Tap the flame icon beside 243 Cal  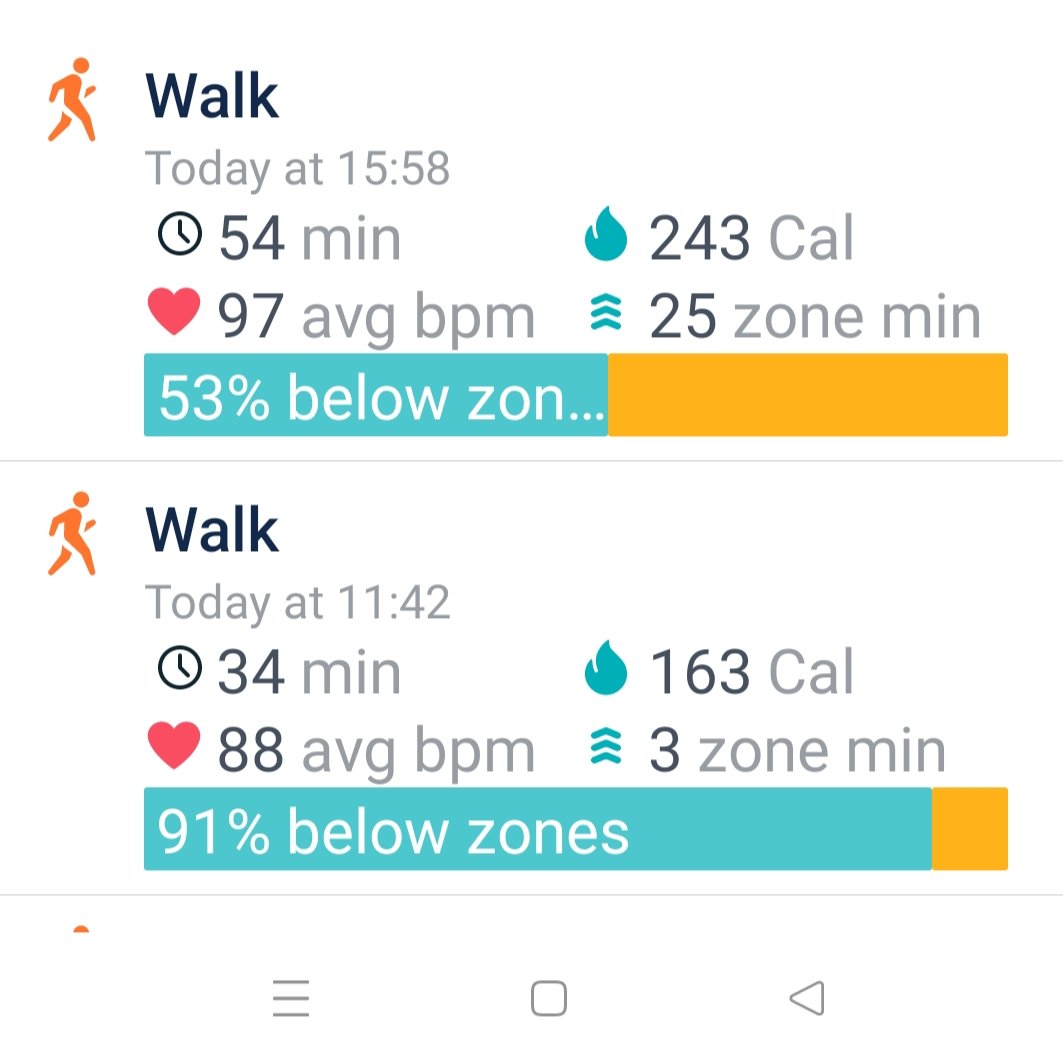coord(606,238)
